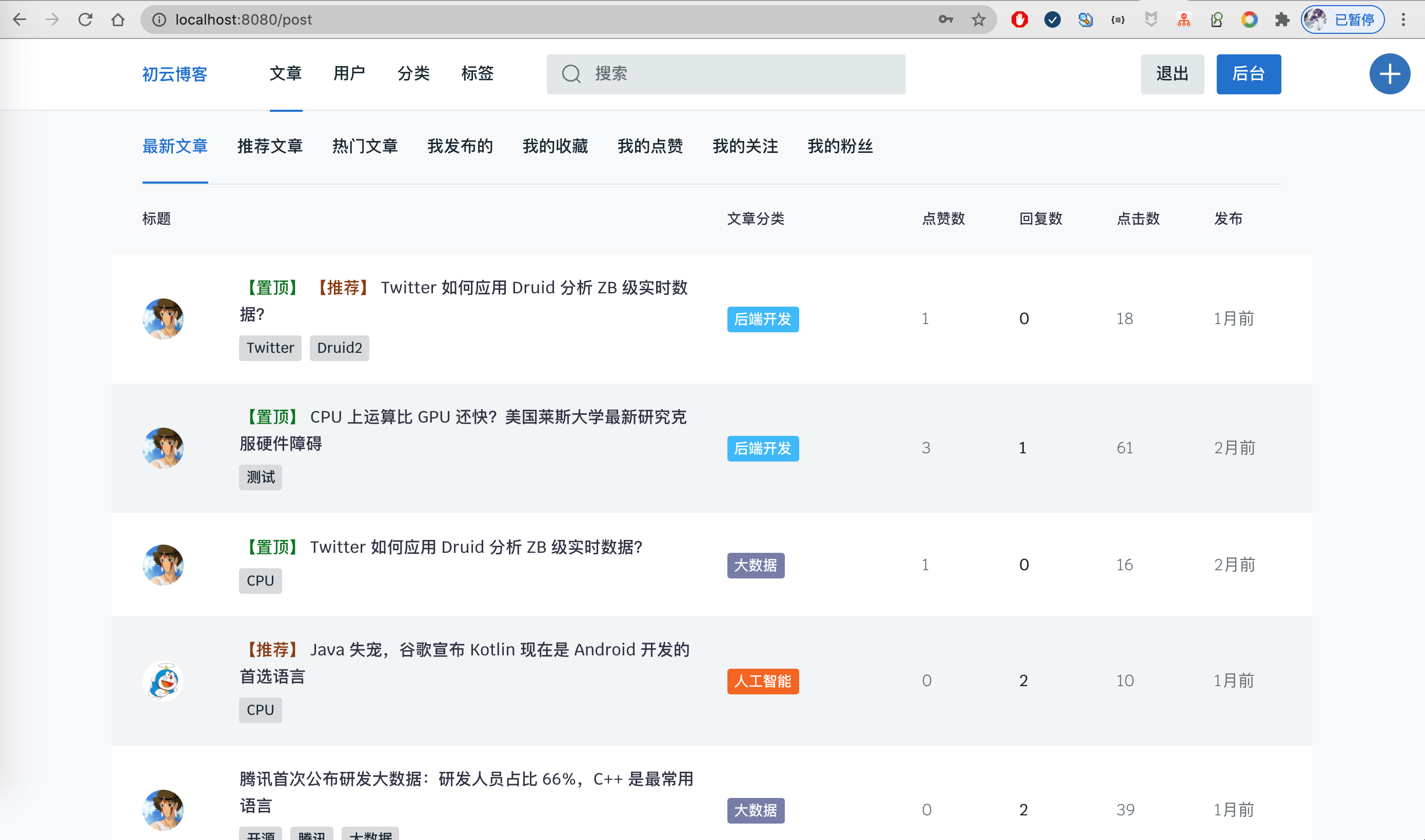Switch to the 推荐文章 tab
Viewport: 1425px width, 840px height.
(x=269, y=147)
